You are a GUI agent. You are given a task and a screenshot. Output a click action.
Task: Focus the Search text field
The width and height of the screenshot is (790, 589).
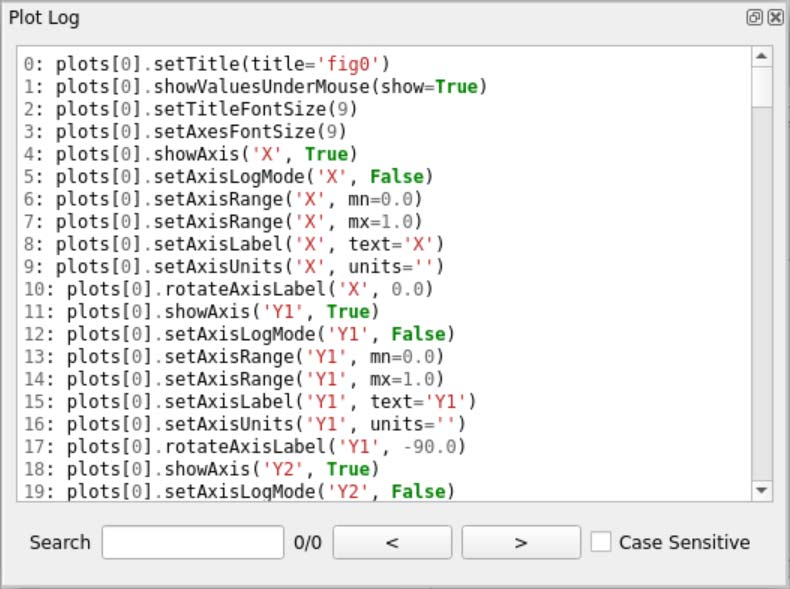tap(193, 542)
